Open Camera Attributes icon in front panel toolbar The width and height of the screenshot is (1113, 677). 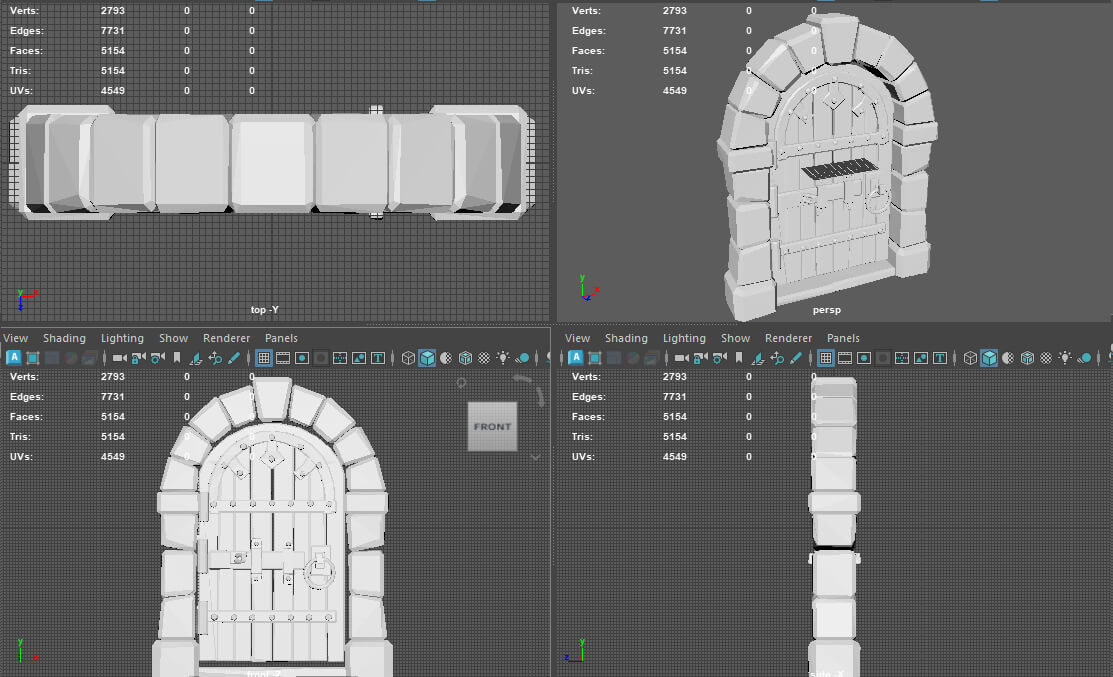click(x=158, y=358)
